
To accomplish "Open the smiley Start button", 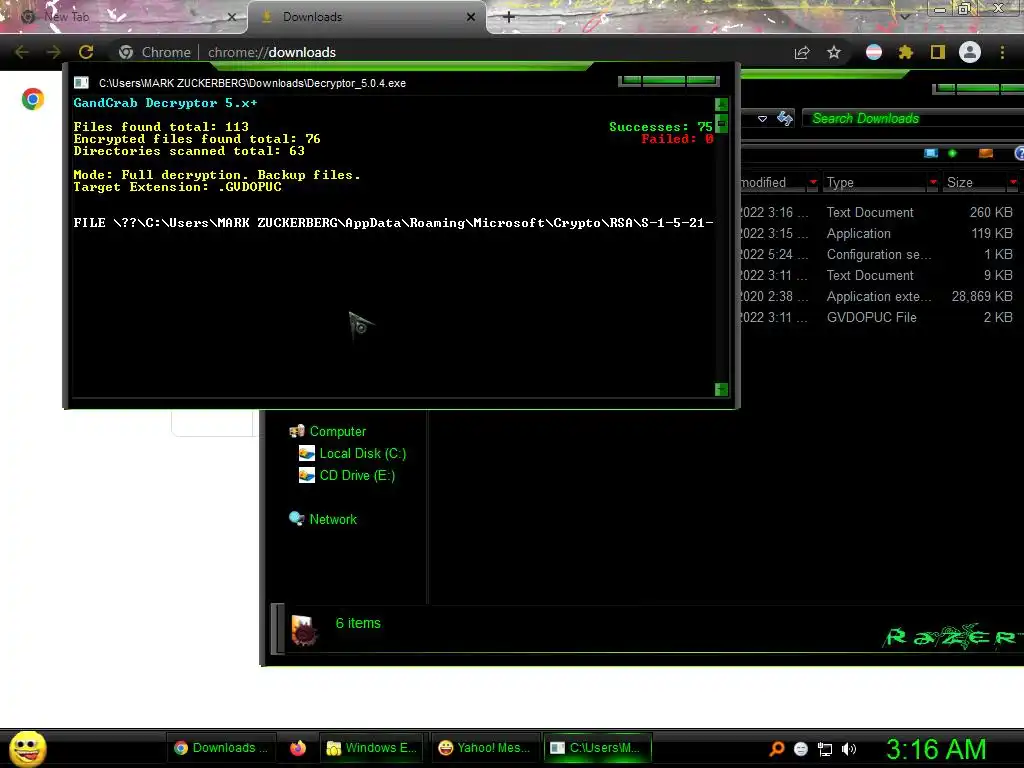I will [27, 748].
